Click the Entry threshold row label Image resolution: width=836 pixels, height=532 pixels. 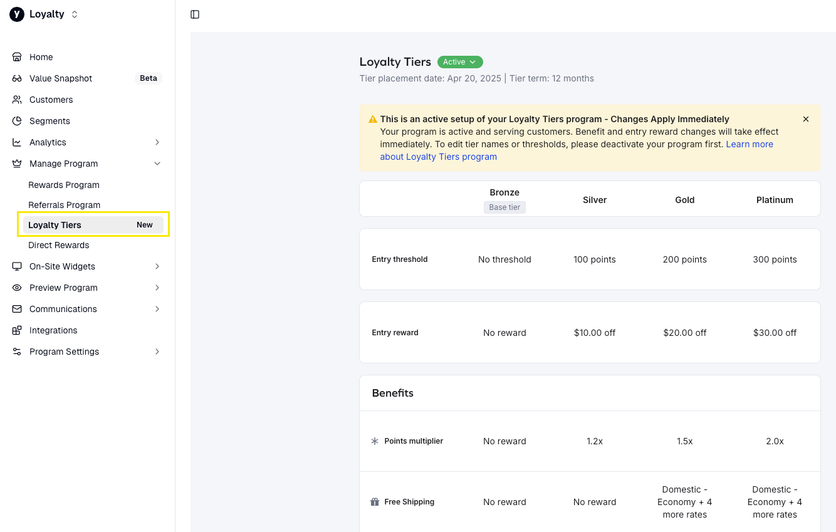point(399,260)
